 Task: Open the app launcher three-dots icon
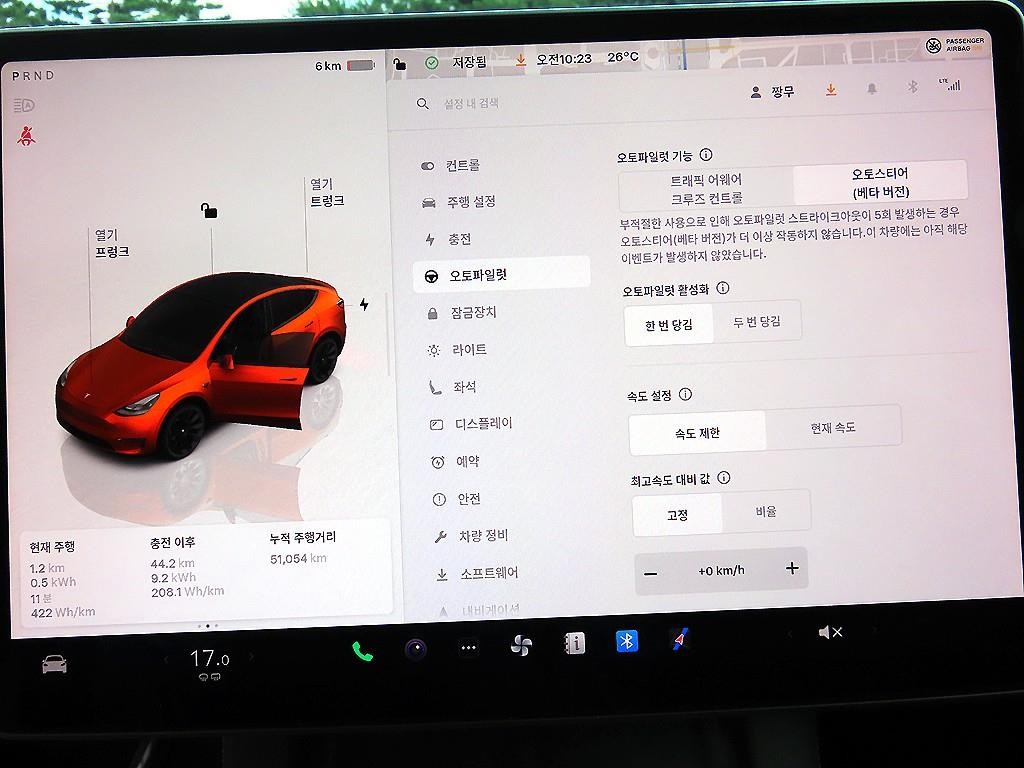(468, 648)
